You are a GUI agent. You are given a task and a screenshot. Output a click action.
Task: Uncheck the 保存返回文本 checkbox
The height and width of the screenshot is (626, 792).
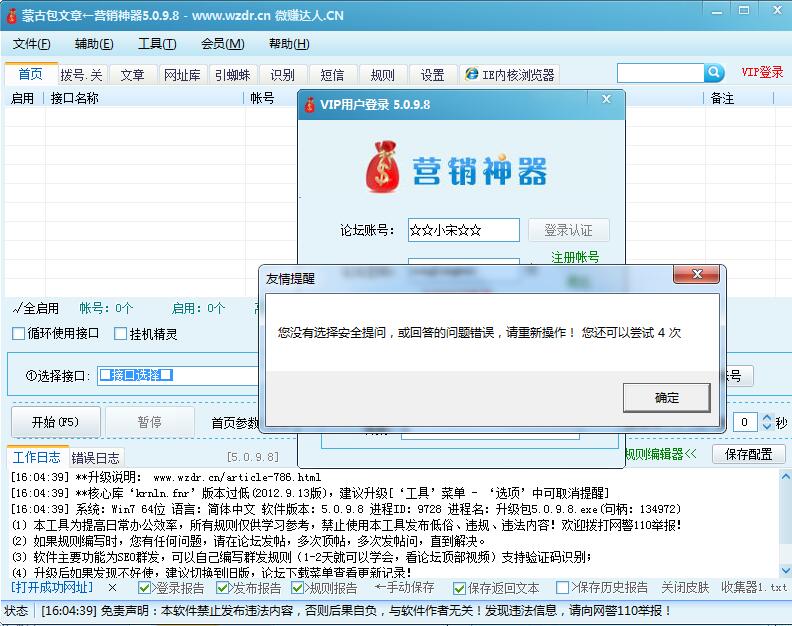(459, 588)
